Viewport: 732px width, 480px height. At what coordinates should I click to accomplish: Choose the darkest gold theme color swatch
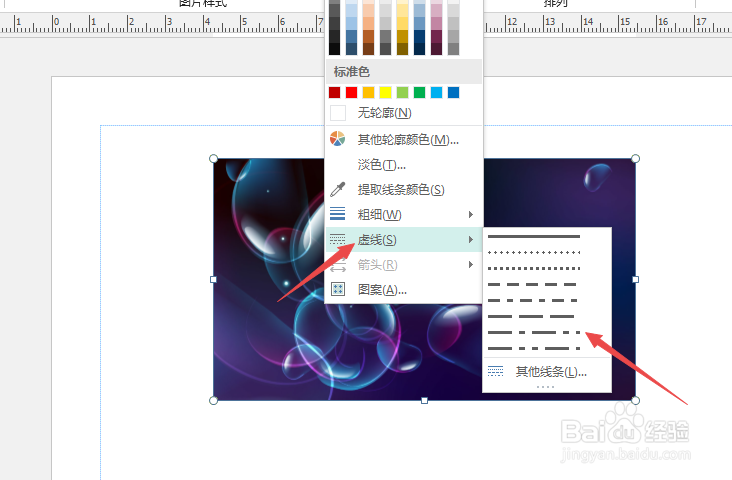[x=402, y=49]
